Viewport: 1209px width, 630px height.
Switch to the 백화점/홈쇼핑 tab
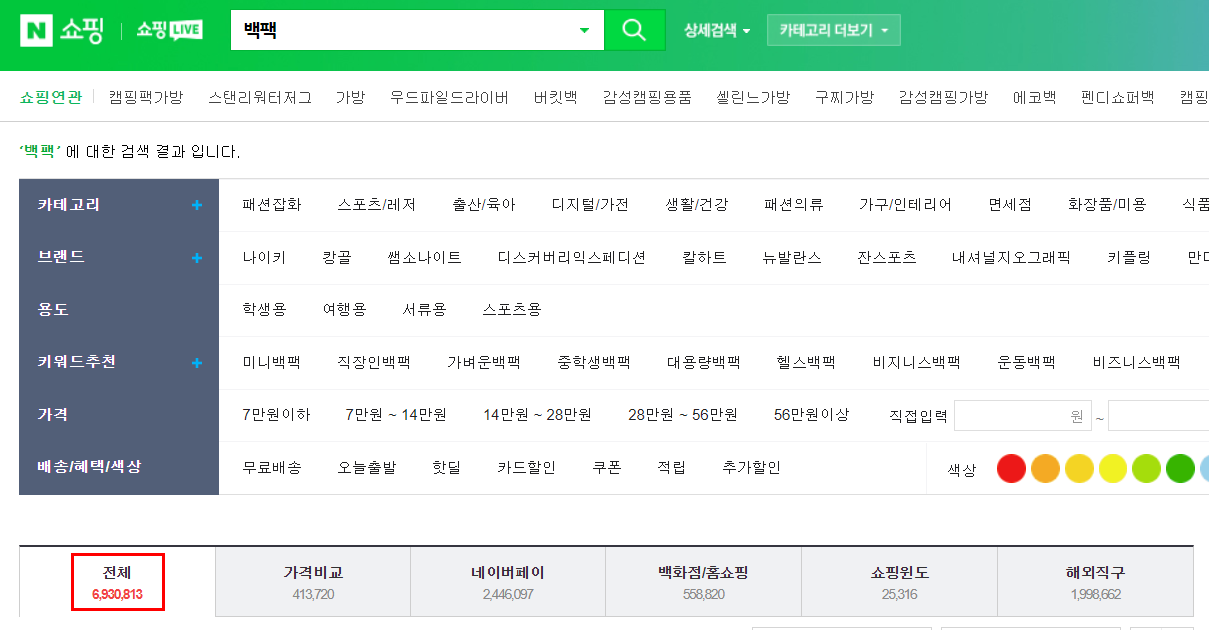point(703,582)
